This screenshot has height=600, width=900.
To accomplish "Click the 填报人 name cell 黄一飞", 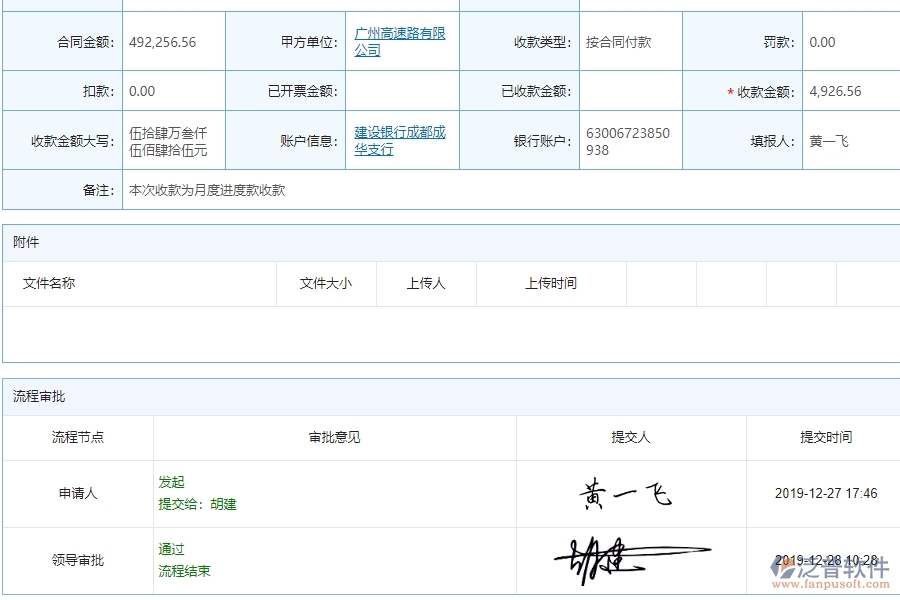I will coord(831,139).
